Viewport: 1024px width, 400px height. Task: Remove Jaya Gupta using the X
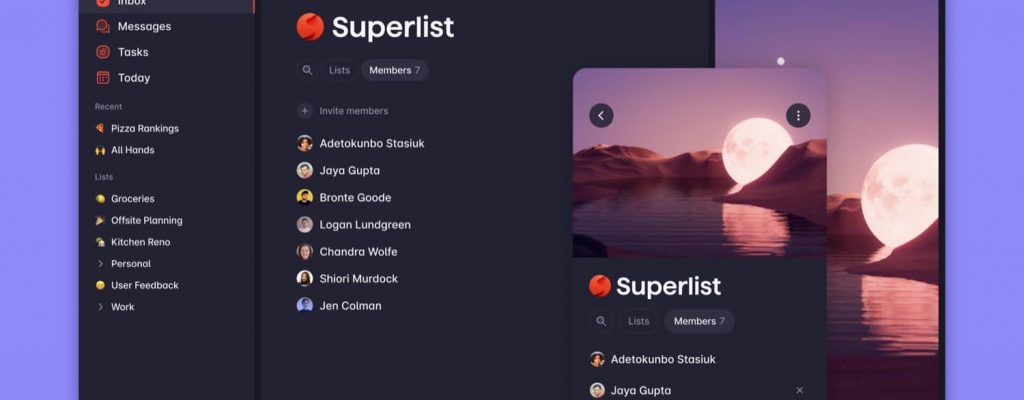point(799,390)
